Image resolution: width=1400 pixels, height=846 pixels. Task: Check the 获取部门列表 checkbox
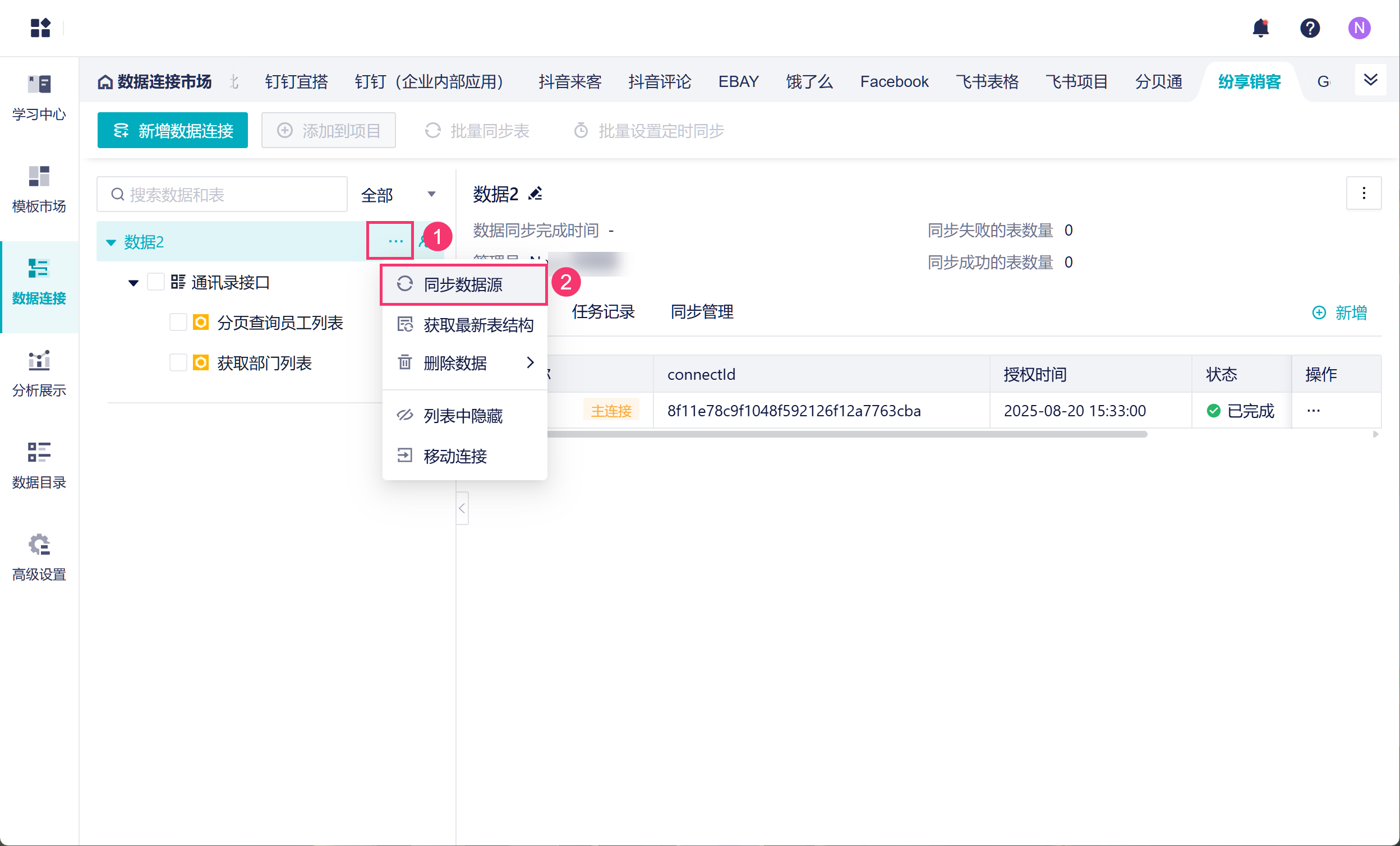click(178, 362)
